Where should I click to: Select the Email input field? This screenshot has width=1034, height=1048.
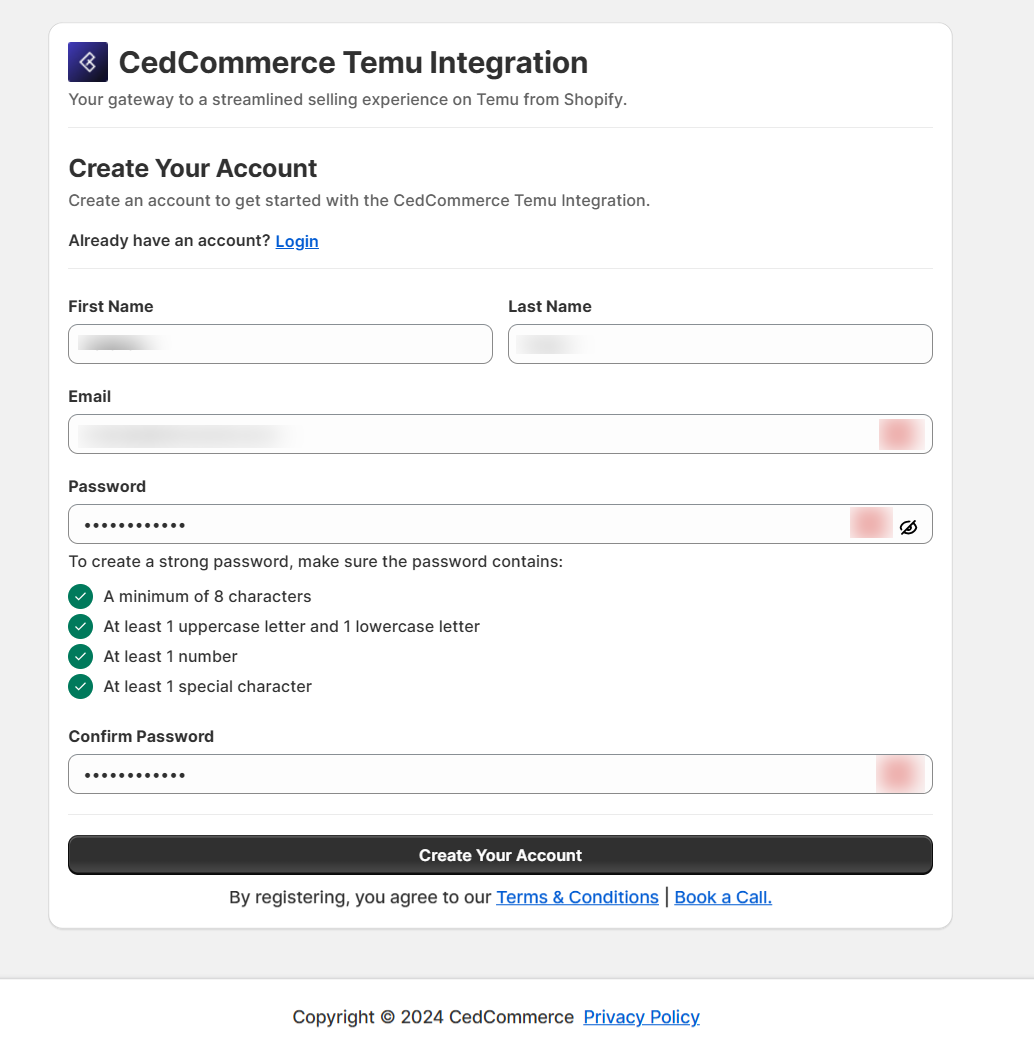500,434
